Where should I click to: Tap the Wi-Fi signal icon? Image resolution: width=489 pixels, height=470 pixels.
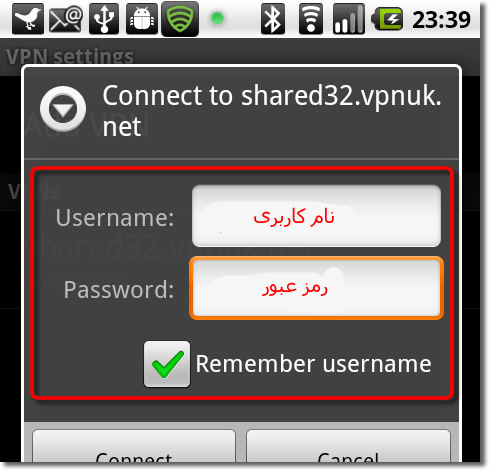click(311, 19)
